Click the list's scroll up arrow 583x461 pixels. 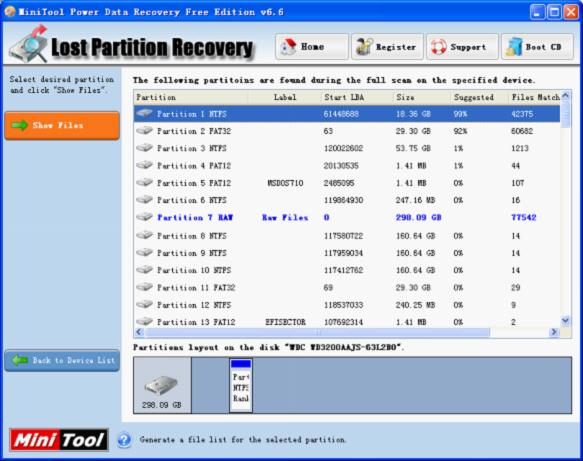(566, 96)
